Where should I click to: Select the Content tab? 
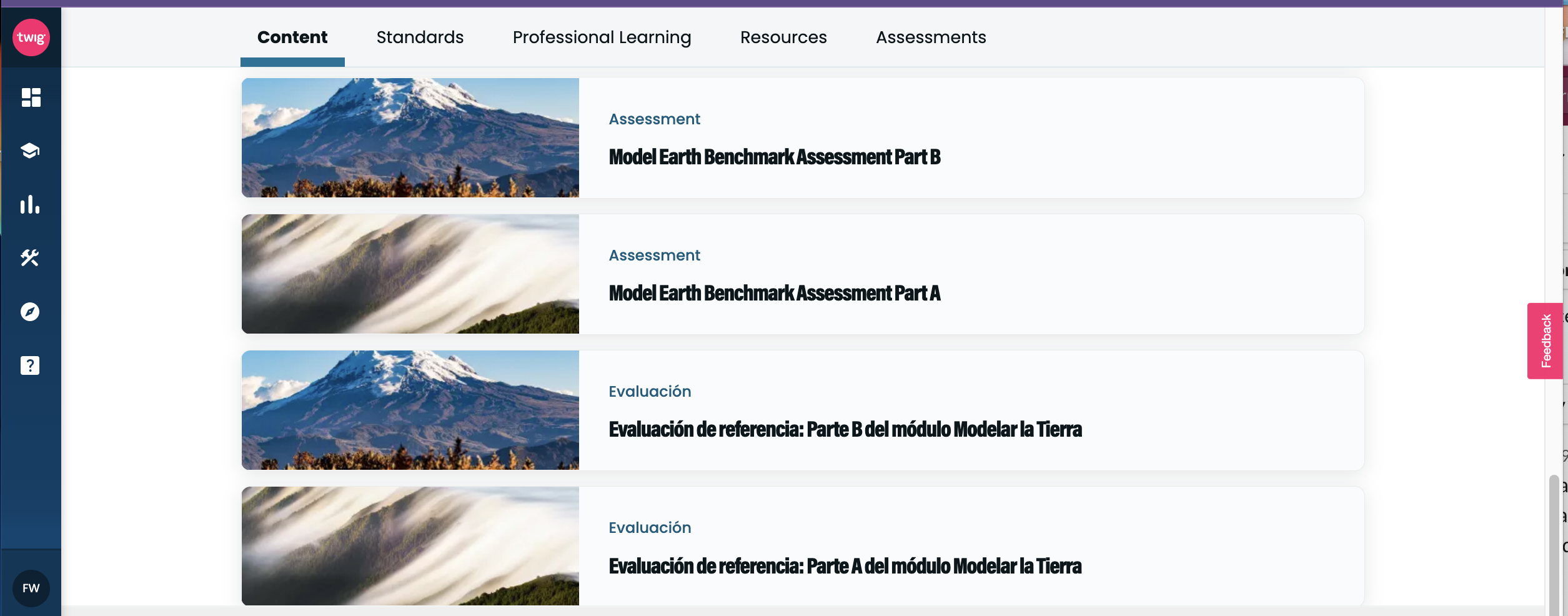point(292,37)
